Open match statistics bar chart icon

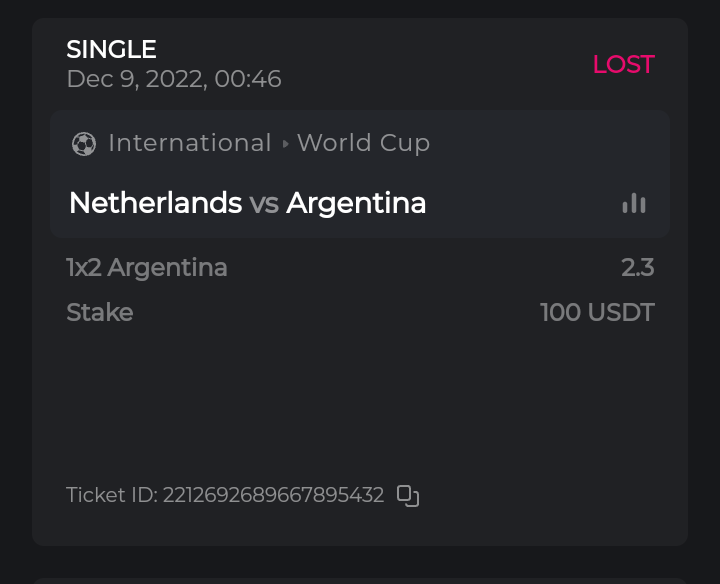pyautogui.click(x=633, y=203)
